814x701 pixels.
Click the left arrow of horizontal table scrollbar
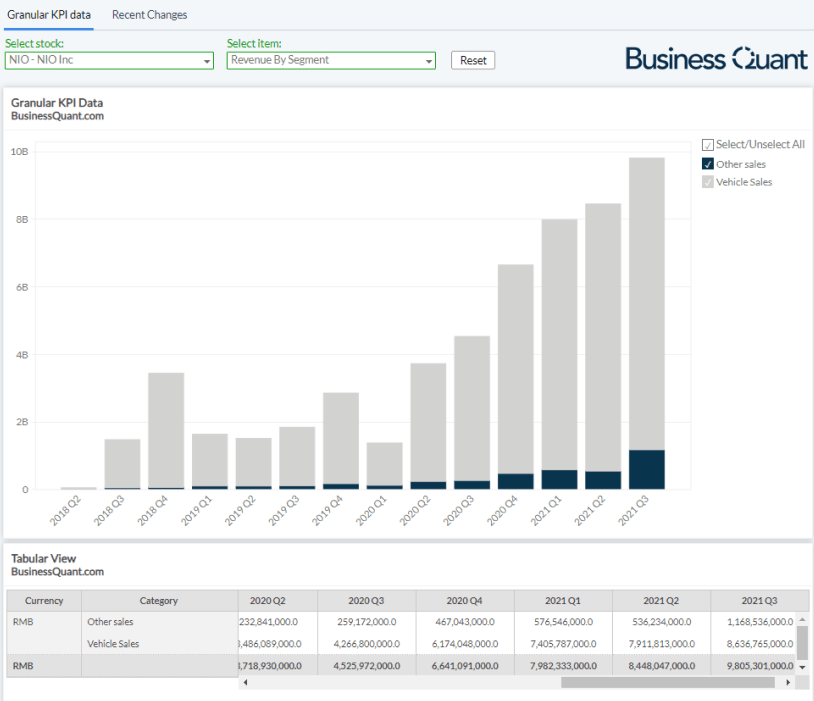(x=246, y=682)
